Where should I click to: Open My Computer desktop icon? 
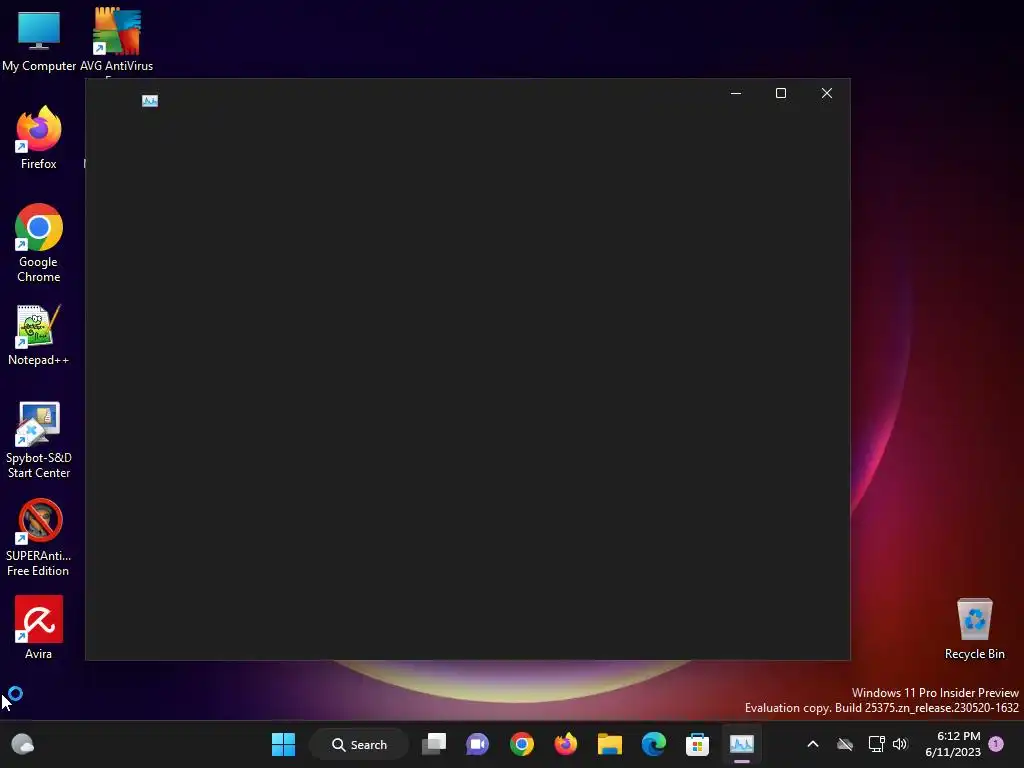pyautogui.click(x=39, y=40)
